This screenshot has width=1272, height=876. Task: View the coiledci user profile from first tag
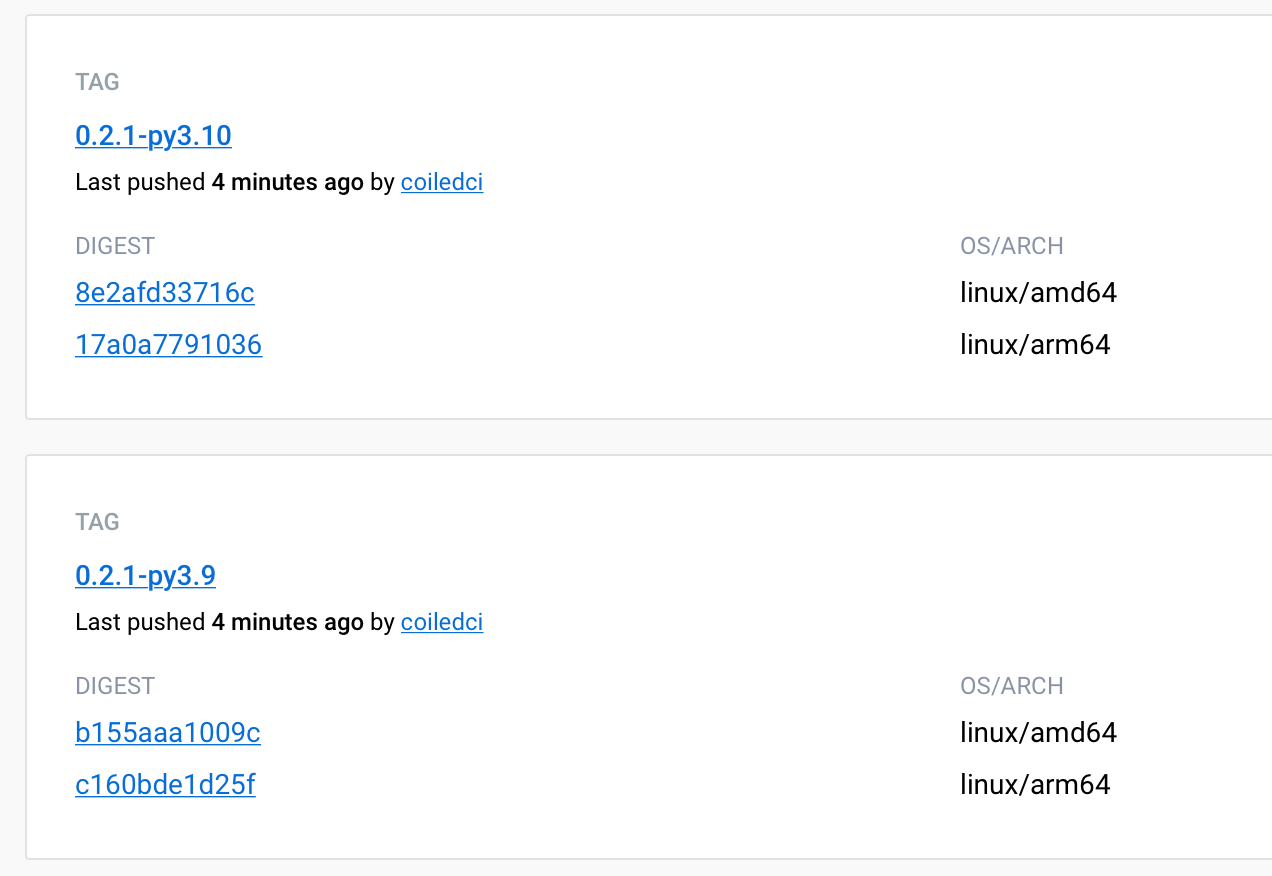point(441,182)
